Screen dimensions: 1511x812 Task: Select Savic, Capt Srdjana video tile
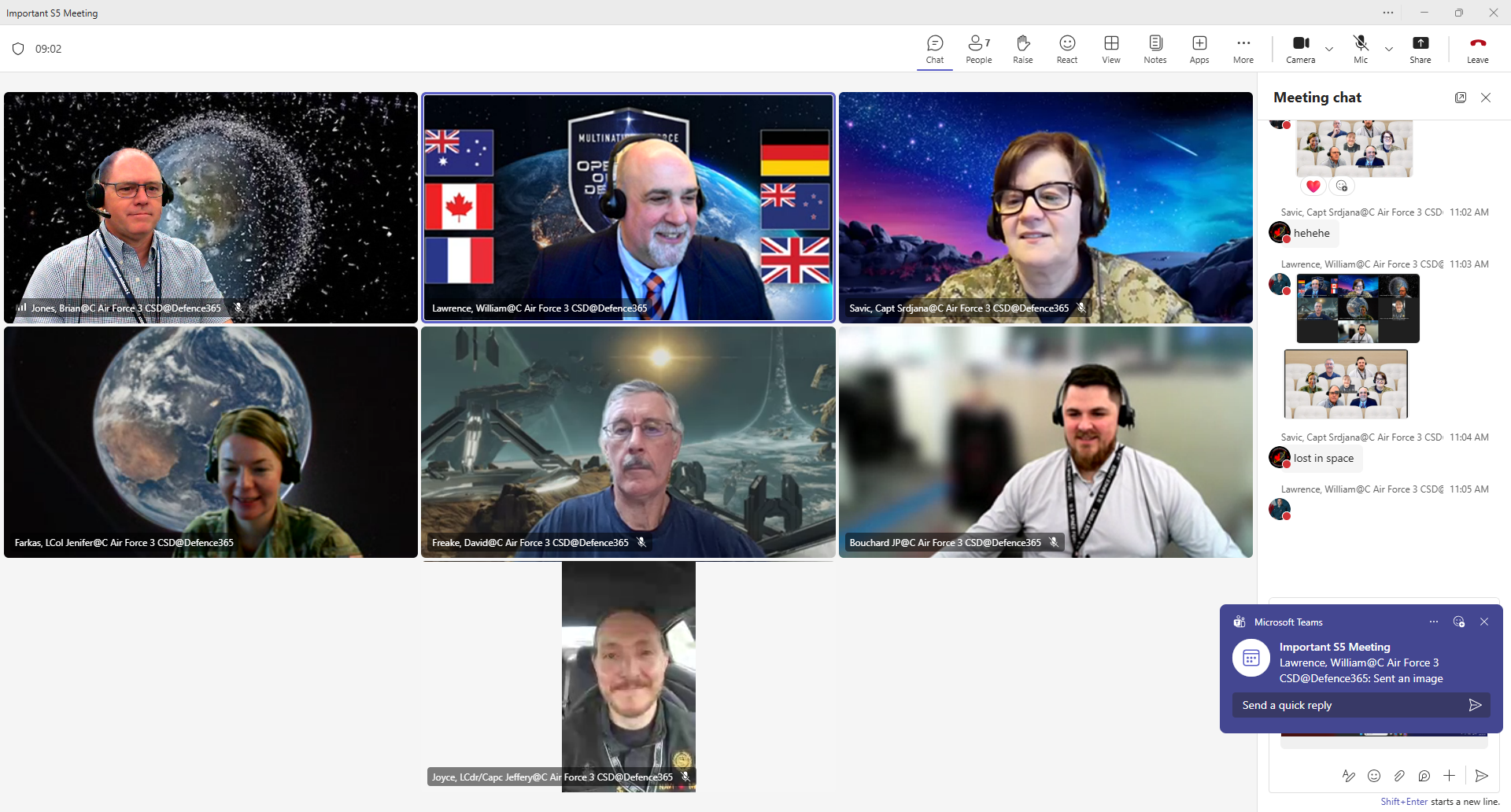pos(1046,208)
